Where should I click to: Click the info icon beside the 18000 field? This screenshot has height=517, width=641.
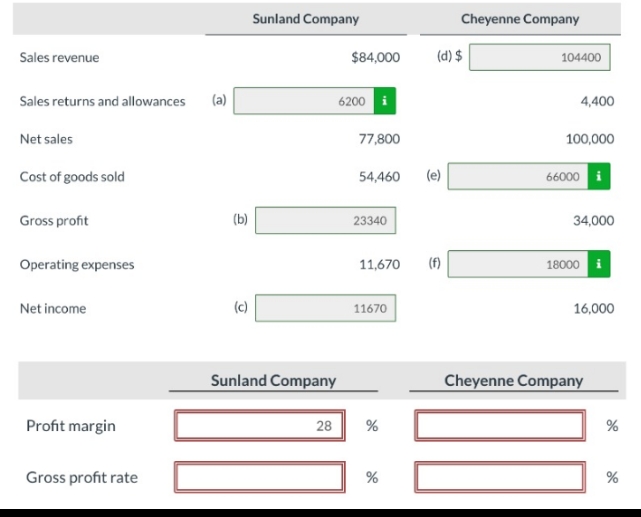pos(598,265)
